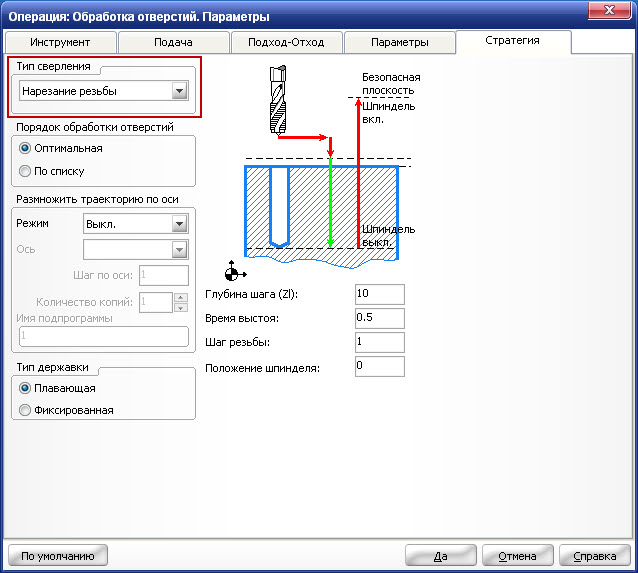Screen dimensions: 638x573
Task: Select the Параметры tab
Action: pos(400,42)
